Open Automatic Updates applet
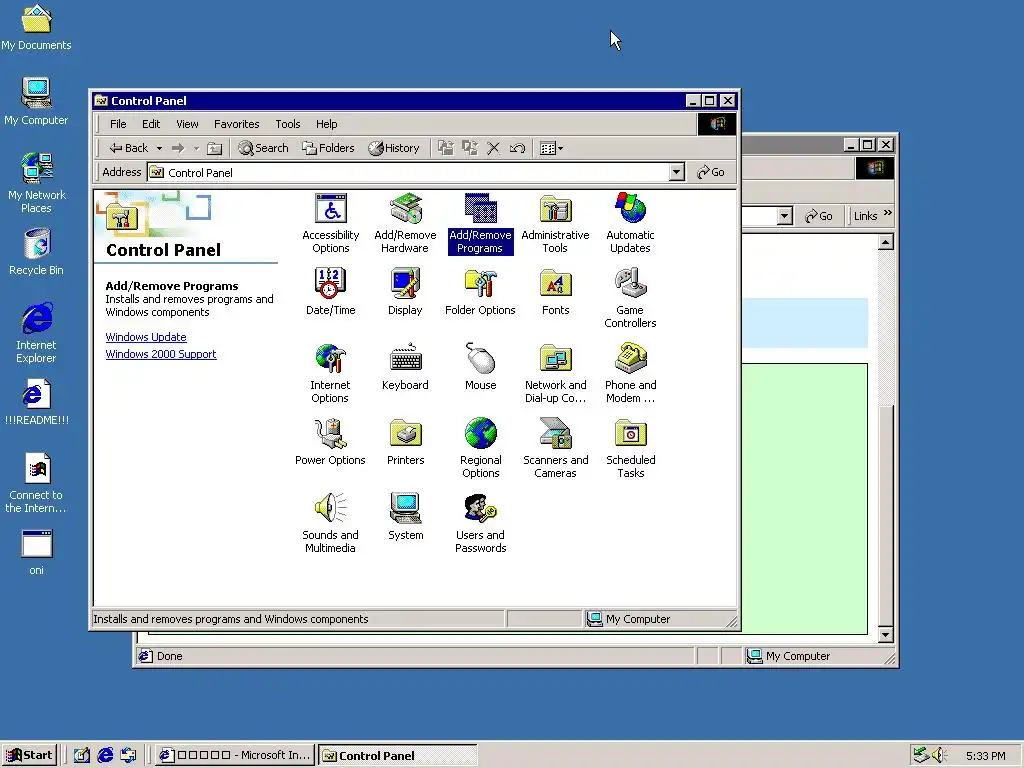Screen dimensions: 1024x768 click(630, 223)
